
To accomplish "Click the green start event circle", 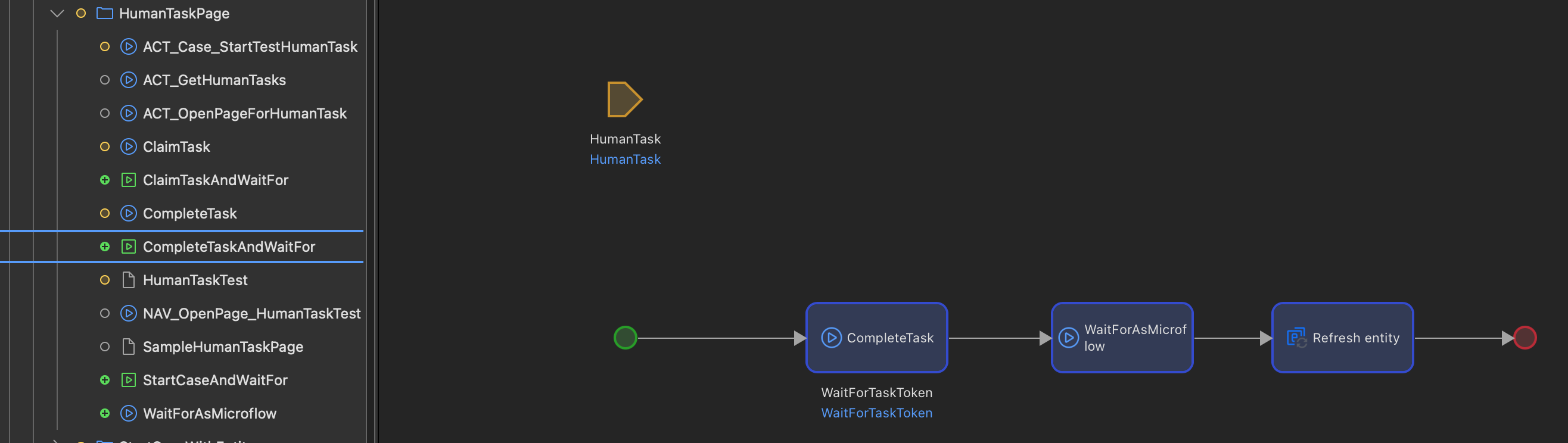I will pos(625,338).
